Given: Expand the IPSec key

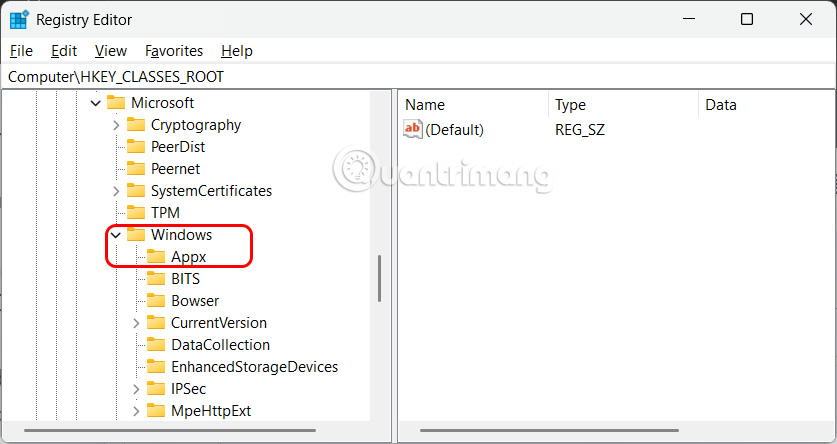Looking at the screenshot, I should coord(136,389).
